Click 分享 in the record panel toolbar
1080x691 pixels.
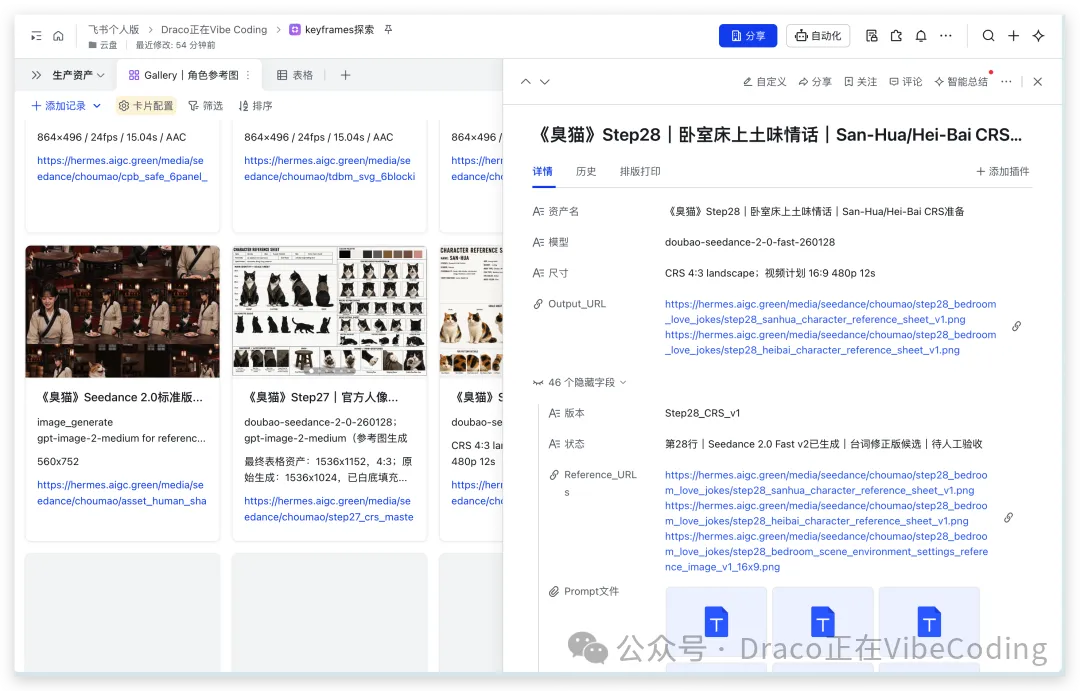[815, 81]
